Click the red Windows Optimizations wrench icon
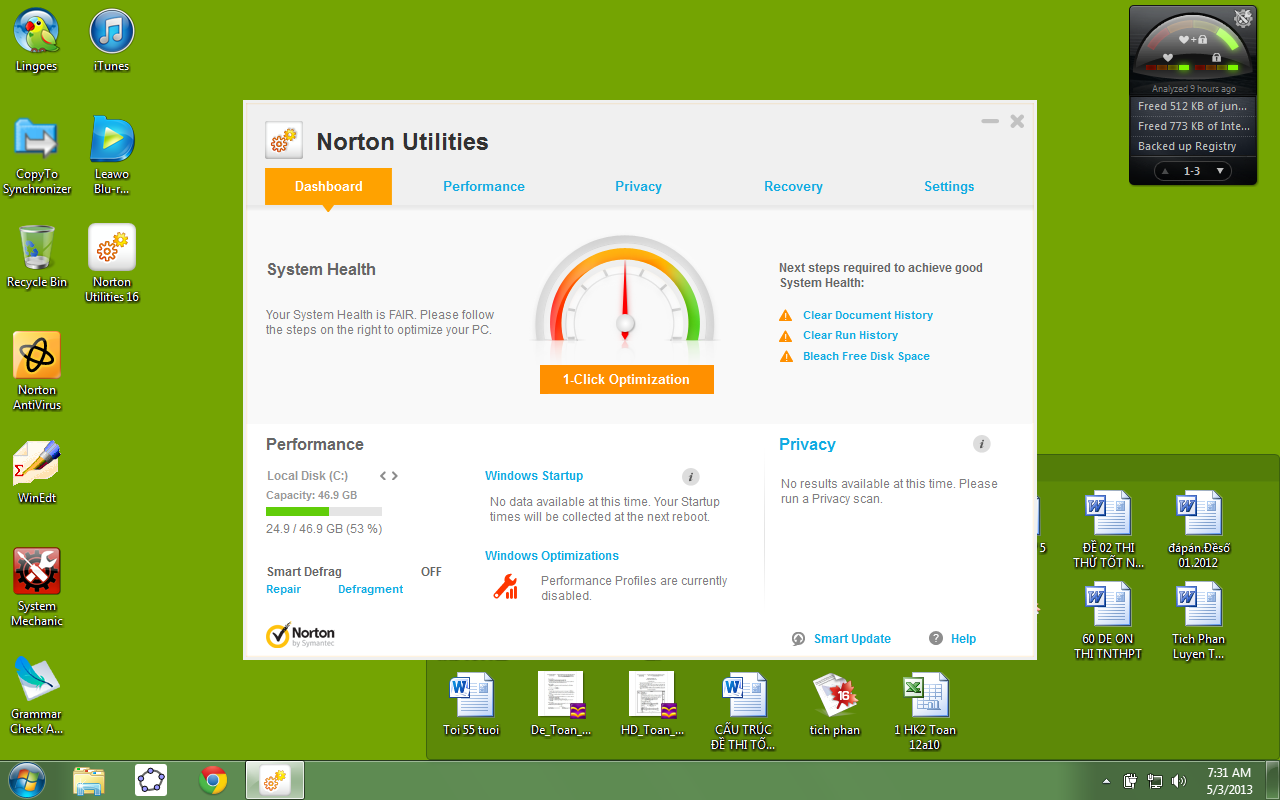The image size is (1280, 800). pyautogui.click(x=505, y=587)
